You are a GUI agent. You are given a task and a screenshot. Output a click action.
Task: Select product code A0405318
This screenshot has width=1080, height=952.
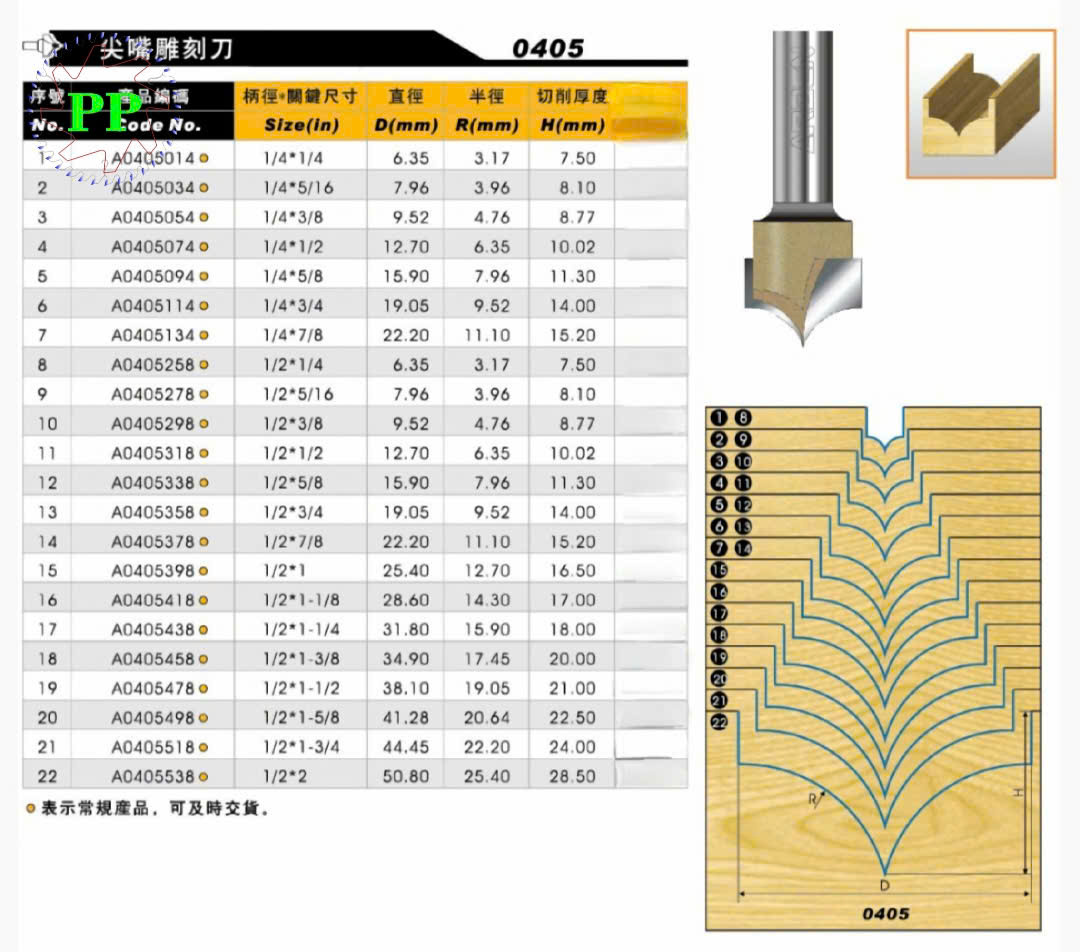153,453
